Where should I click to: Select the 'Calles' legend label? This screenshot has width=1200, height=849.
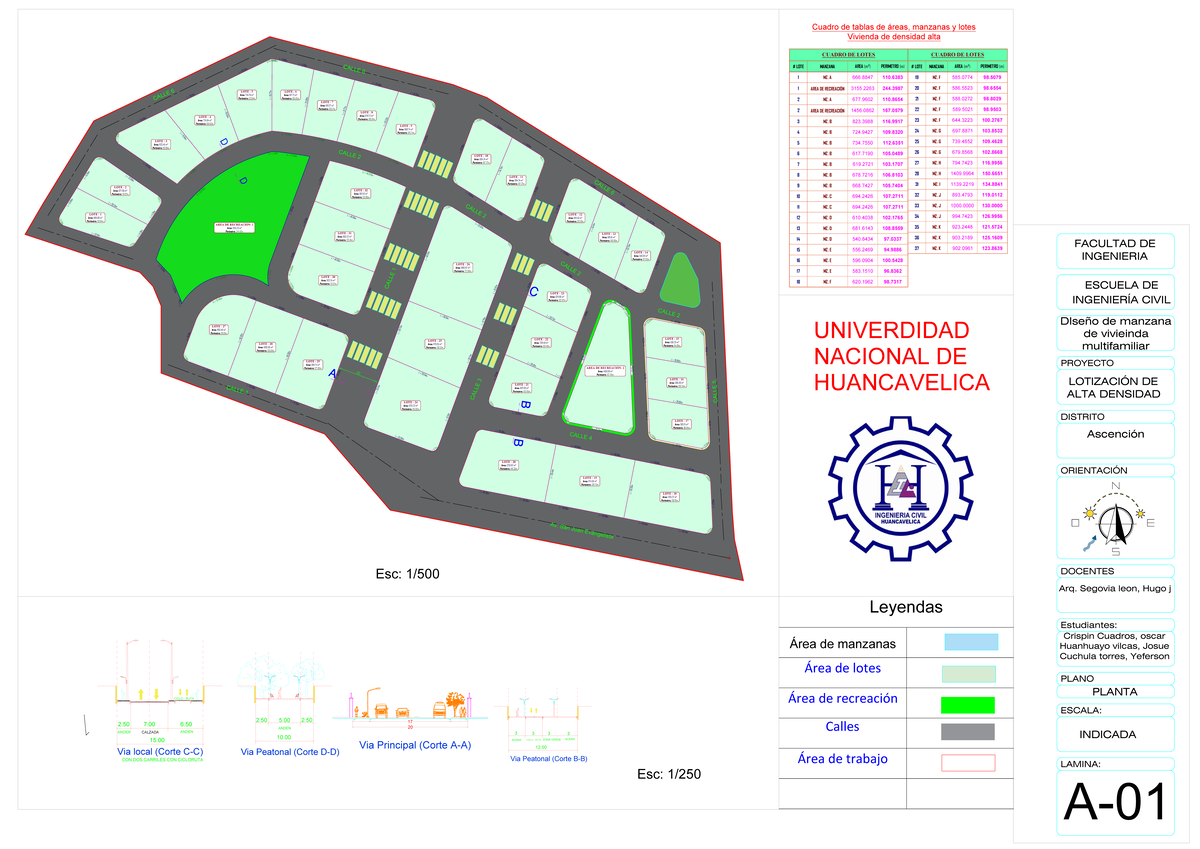pyautogui.click(x=842, y=727)
